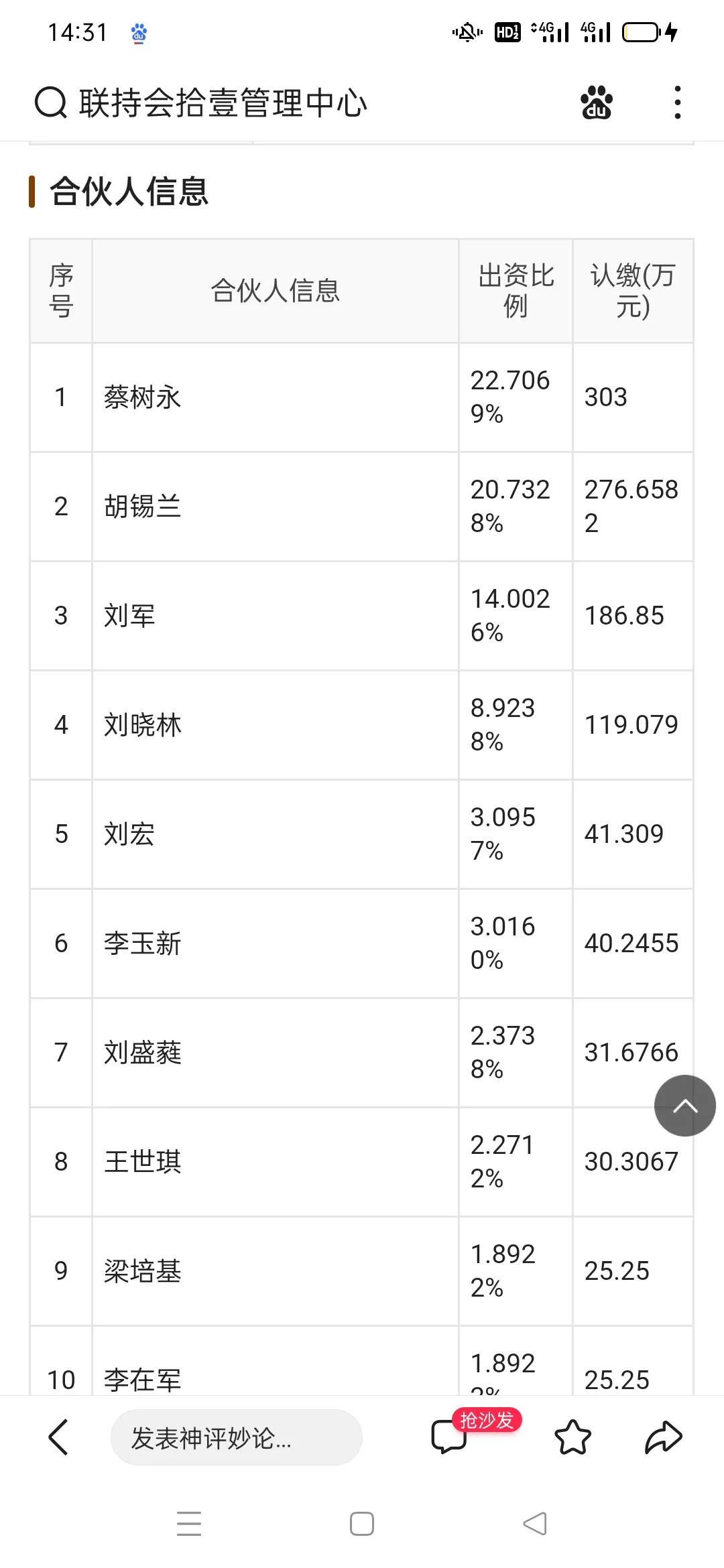724x1568 pixels.
Task: Select the 出资比例 column header
Action: (515, 290)
